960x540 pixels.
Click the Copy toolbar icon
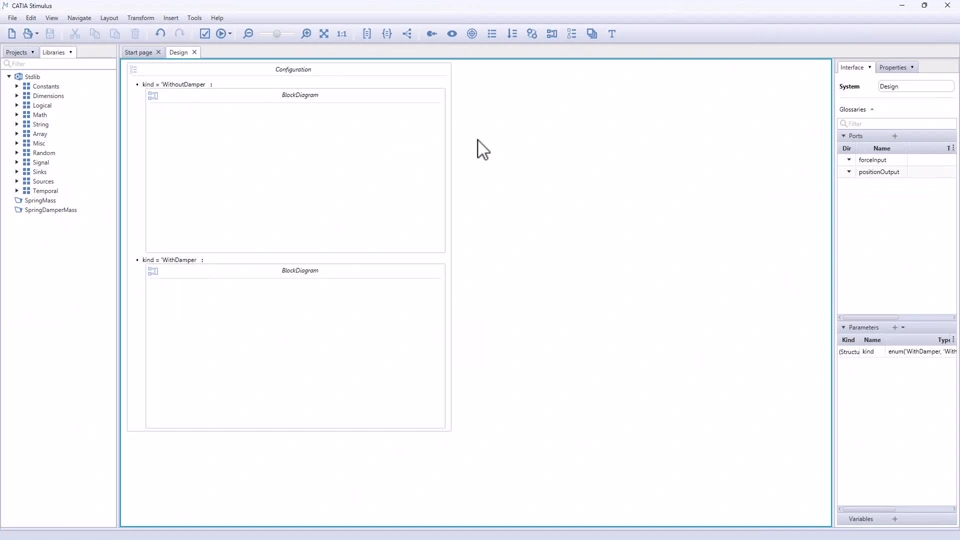pos(95,34)
